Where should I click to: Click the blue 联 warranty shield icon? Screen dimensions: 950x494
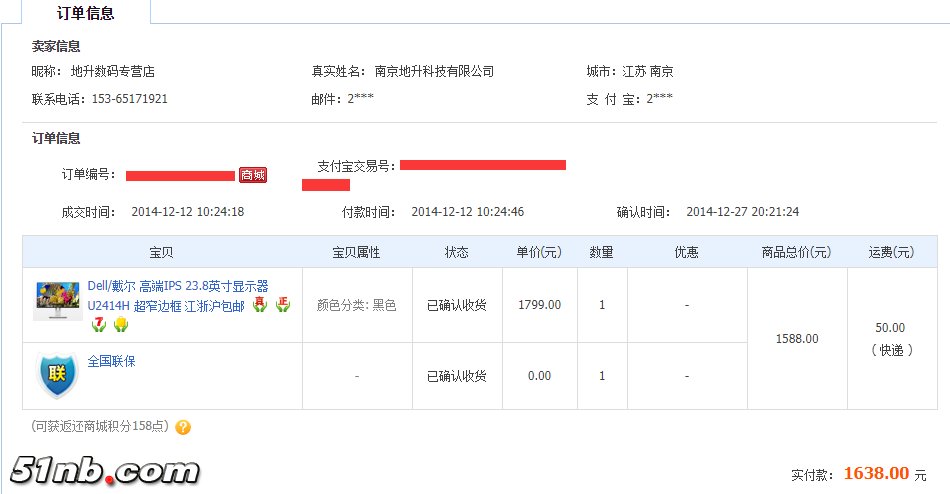tap(57, 375)
